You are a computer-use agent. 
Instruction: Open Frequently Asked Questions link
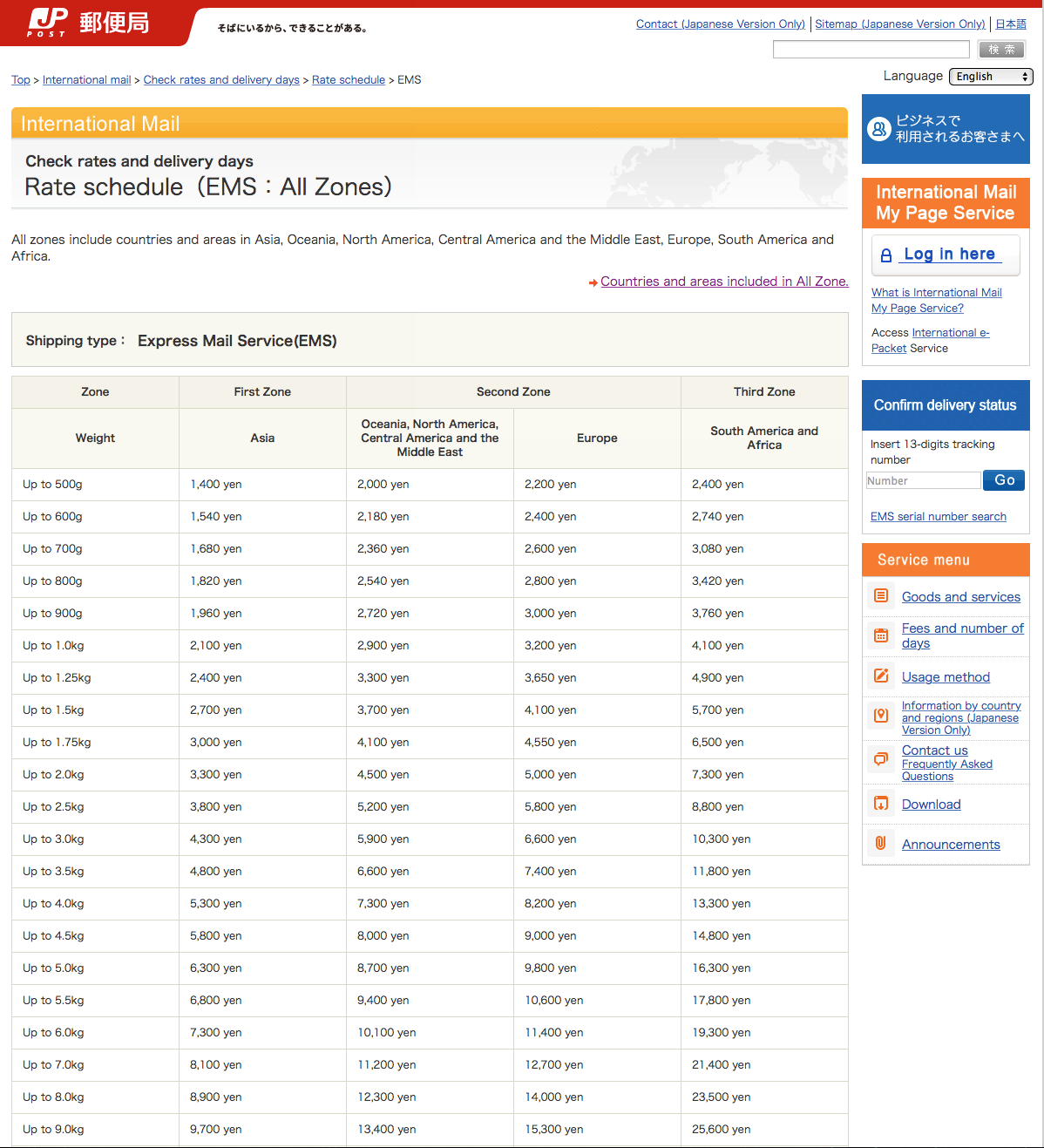click(947, 771)
